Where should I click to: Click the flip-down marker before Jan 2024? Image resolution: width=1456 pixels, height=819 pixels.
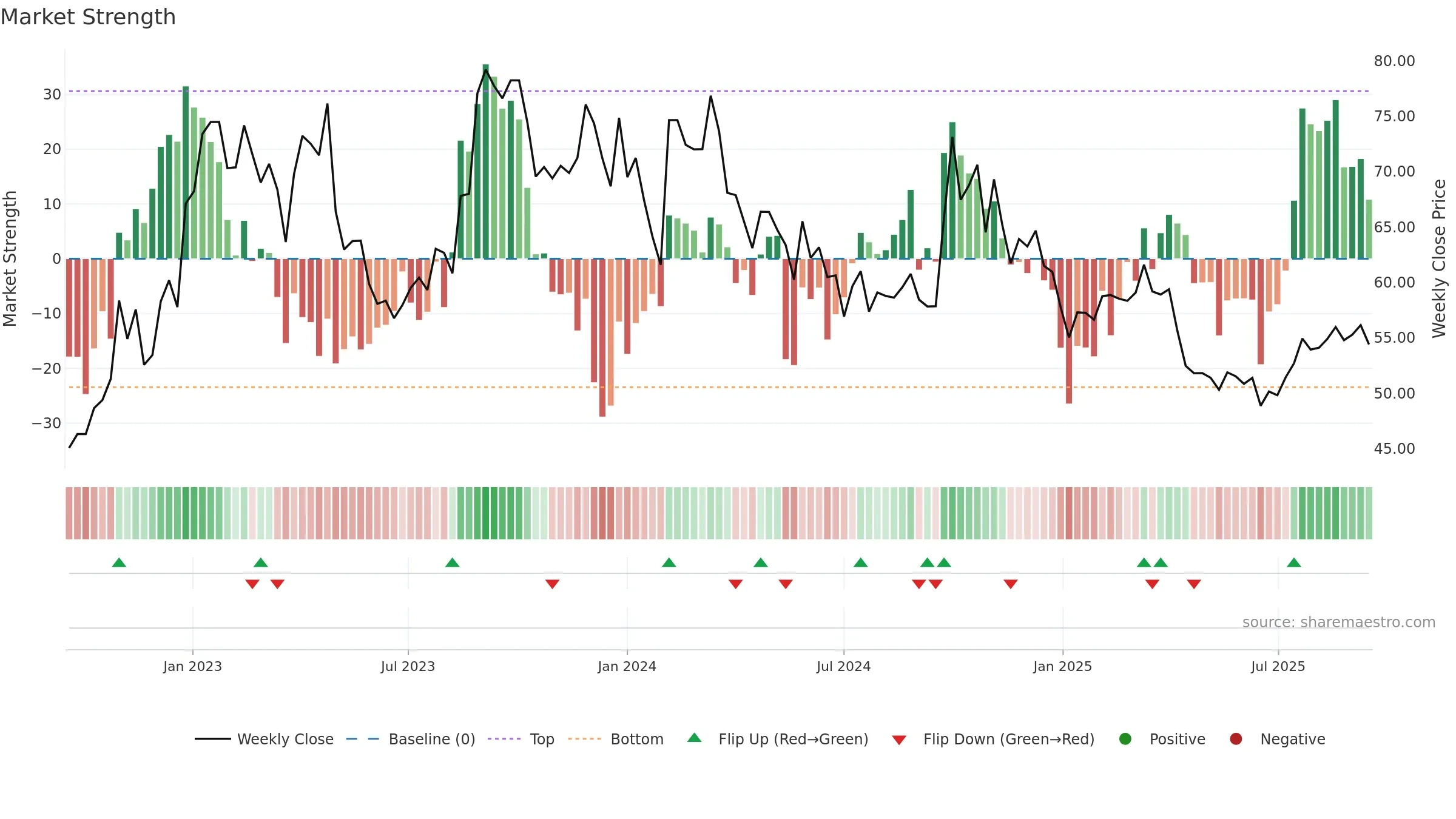coord(552,584)
